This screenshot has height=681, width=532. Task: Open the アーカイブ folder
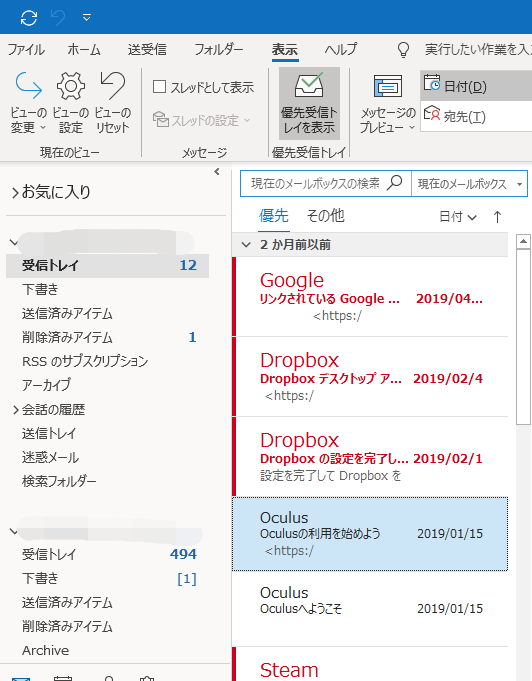point(46,385)
